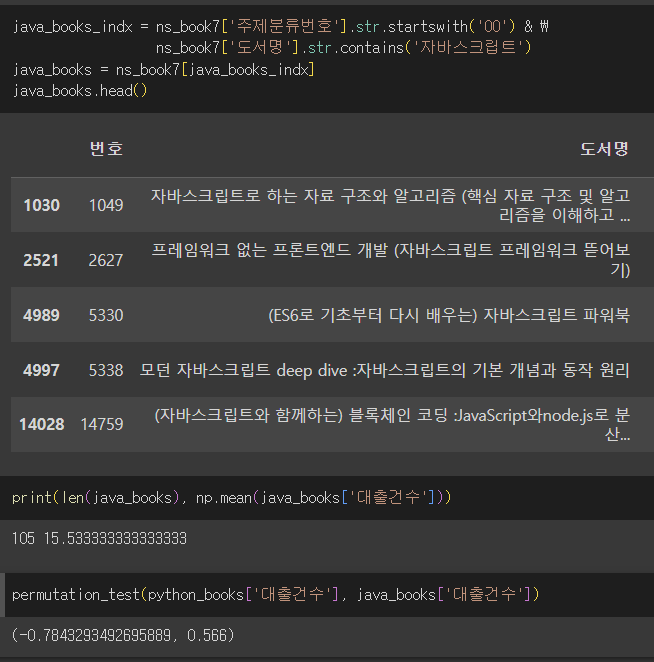654x662 pixels.
Task: Select row index 2521
Action: pos(41,260)
